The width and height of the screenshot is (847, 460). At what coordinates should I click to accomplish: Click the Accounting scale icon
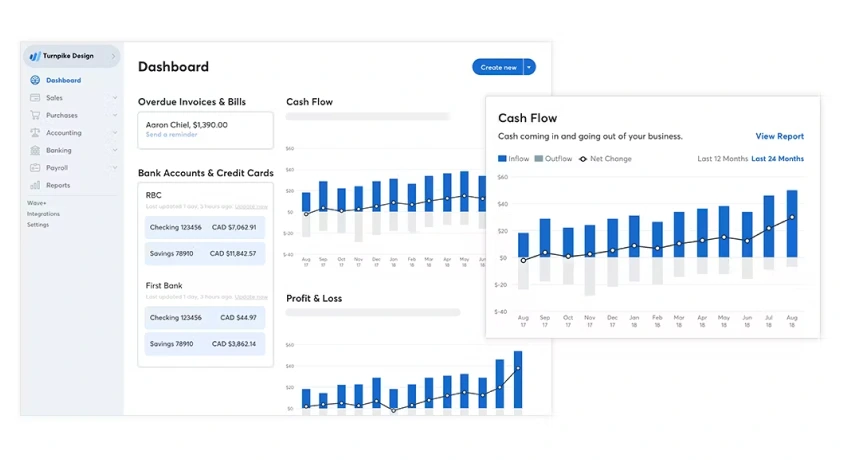(35, 133)
